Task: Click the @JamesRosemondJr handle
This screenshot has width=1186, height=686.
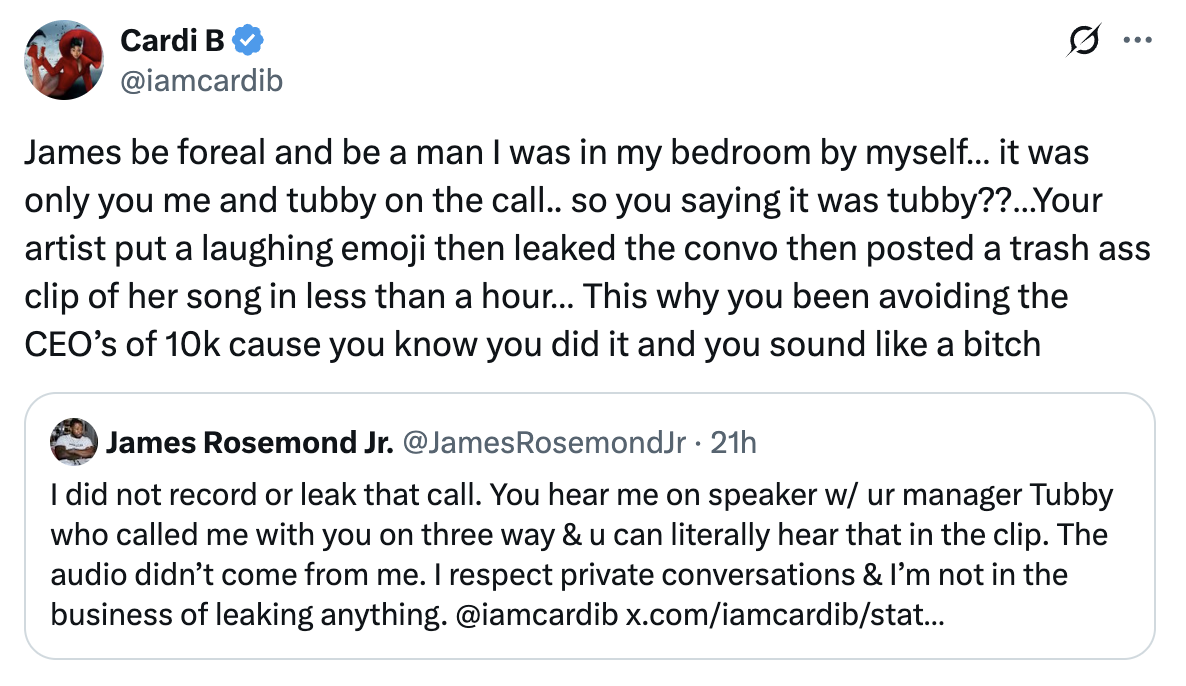Action: click(x=543, y=443)
